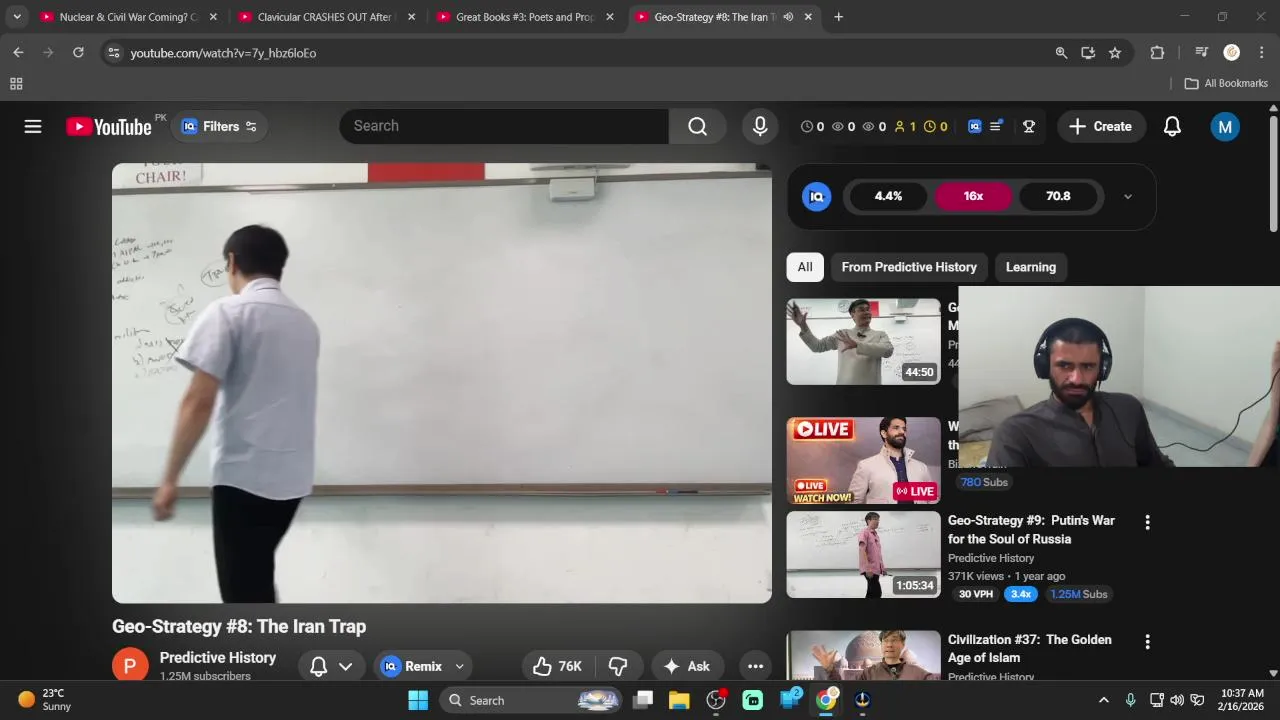Bookmark this page with star icon

(x=1115, y=53)
